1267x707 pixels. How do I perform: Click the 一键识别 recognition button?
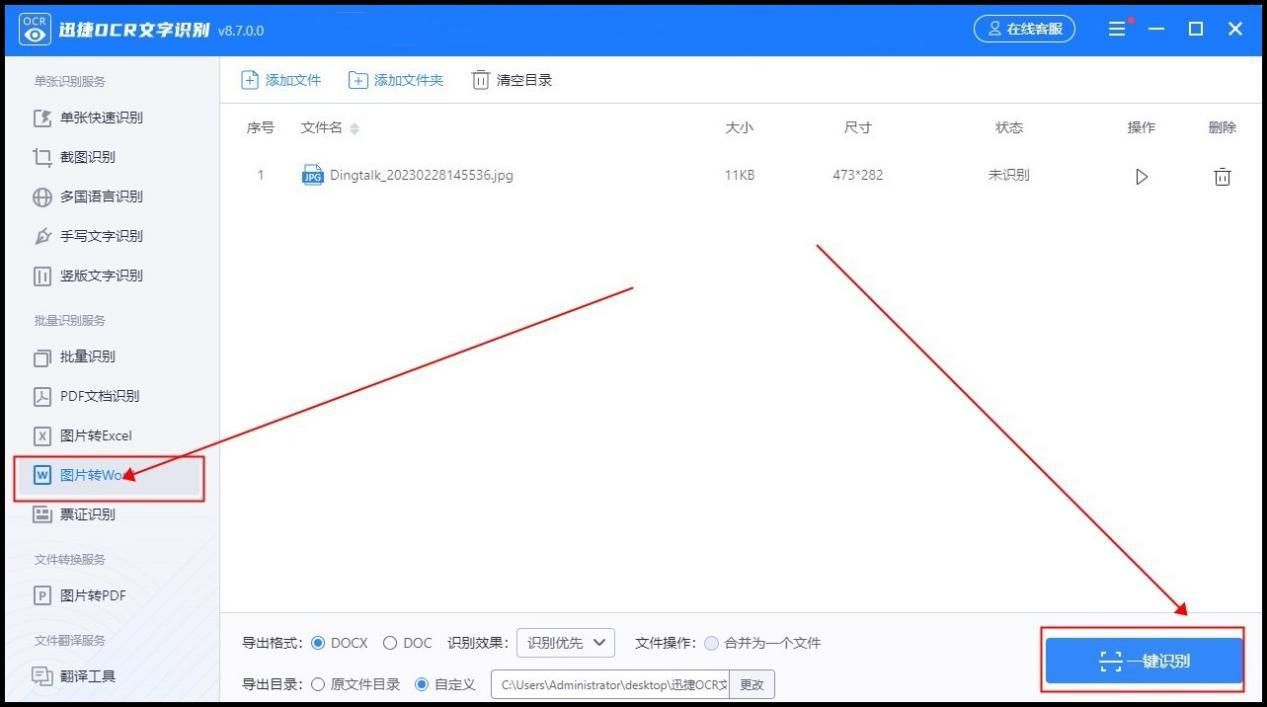tap(1142, 659)
